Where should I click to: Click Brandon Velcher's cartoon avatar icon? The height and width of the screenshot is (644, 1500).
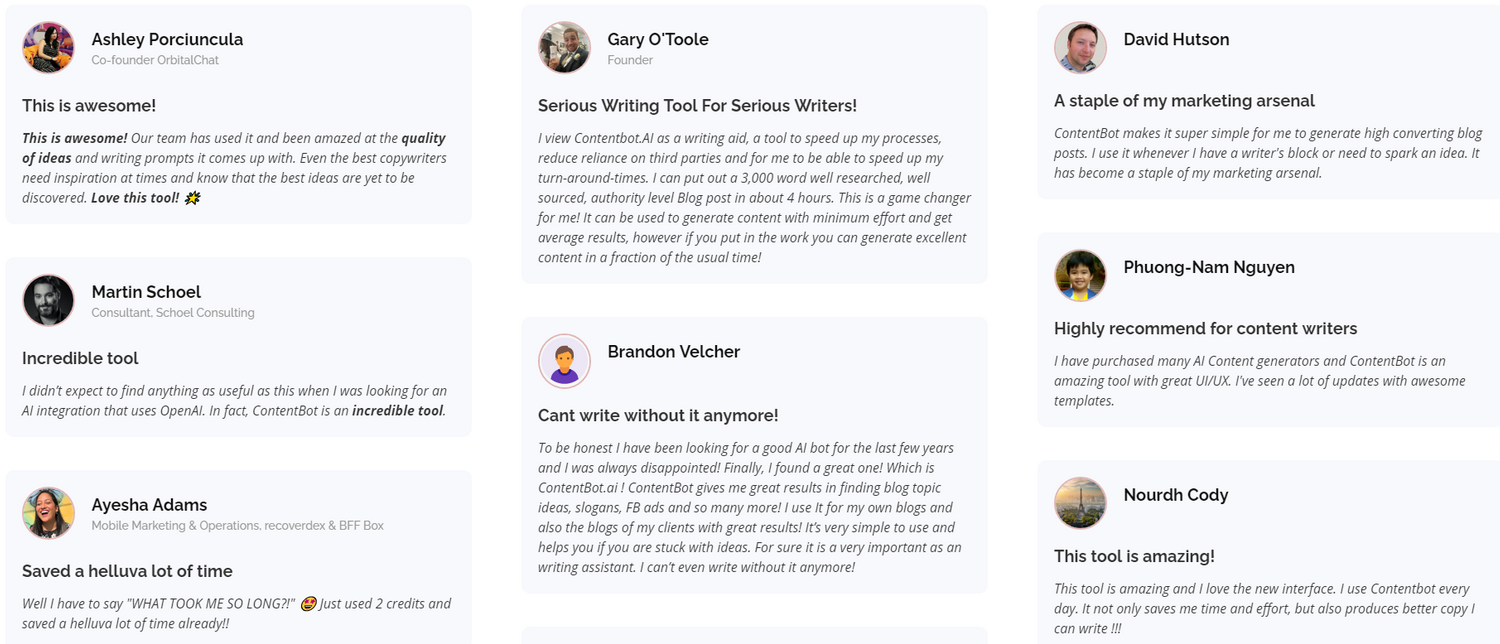564,360
